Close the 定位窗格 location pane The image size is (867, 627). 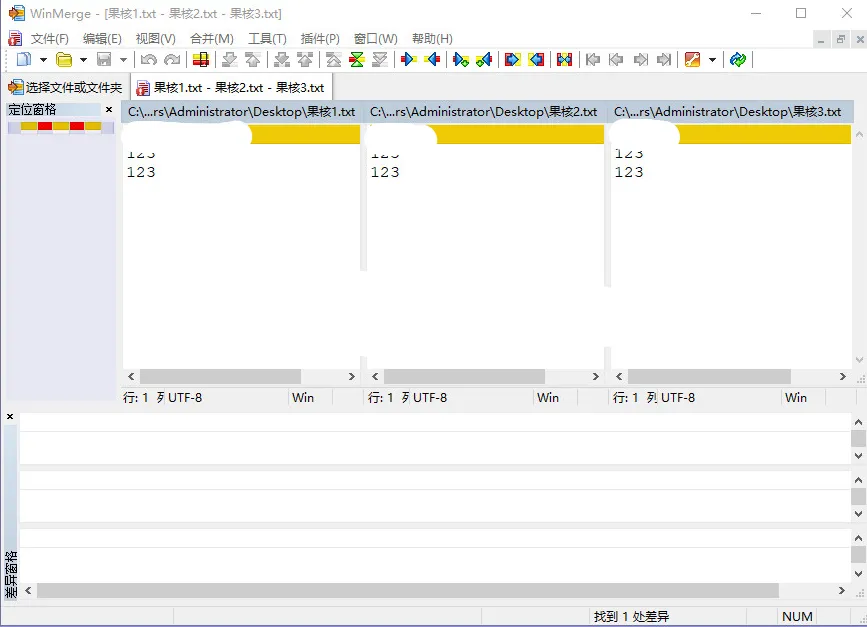(x=109, y=110)
